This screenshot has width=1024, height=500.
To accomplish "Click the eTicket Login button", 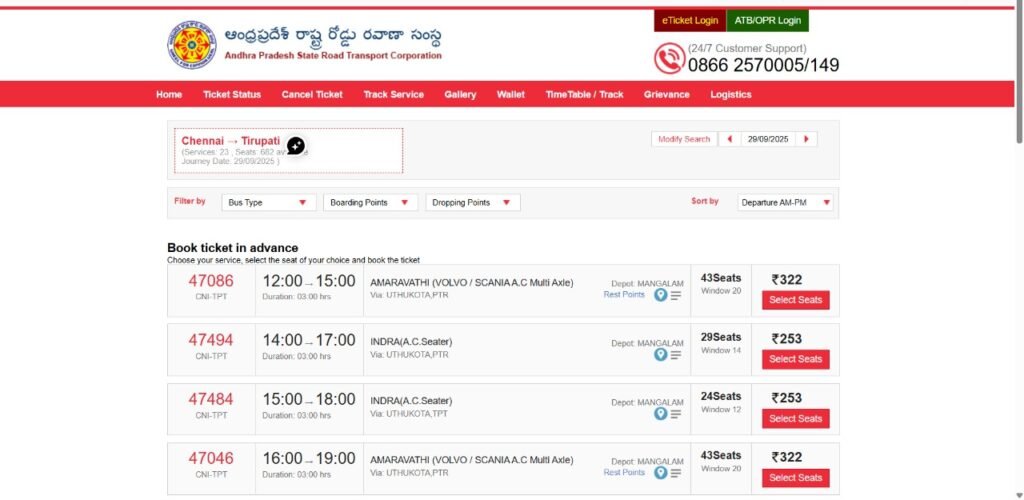I will pos(690,20).
